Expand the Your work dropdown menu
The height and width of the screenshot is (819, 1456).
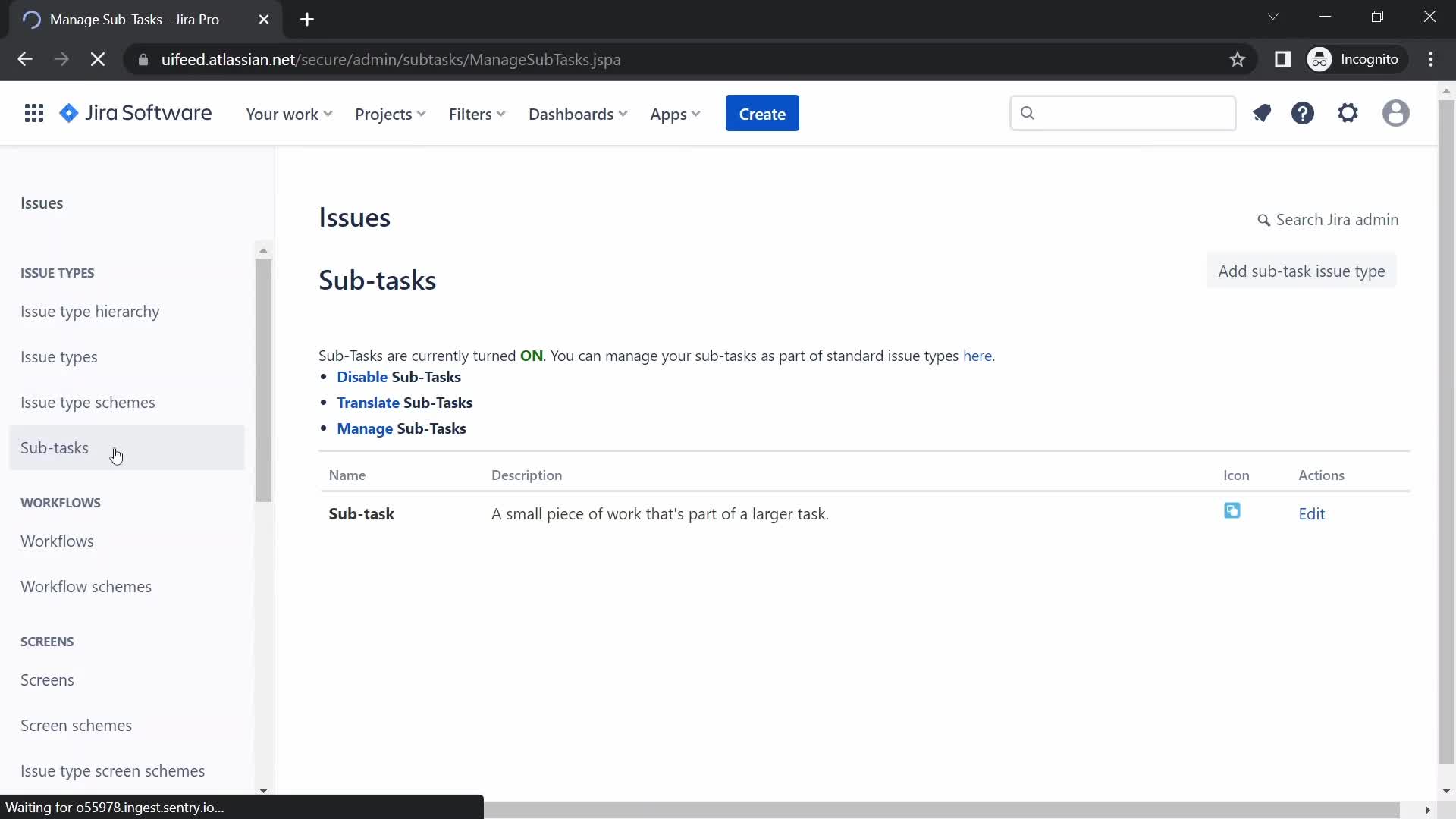(x=289, y=113)
